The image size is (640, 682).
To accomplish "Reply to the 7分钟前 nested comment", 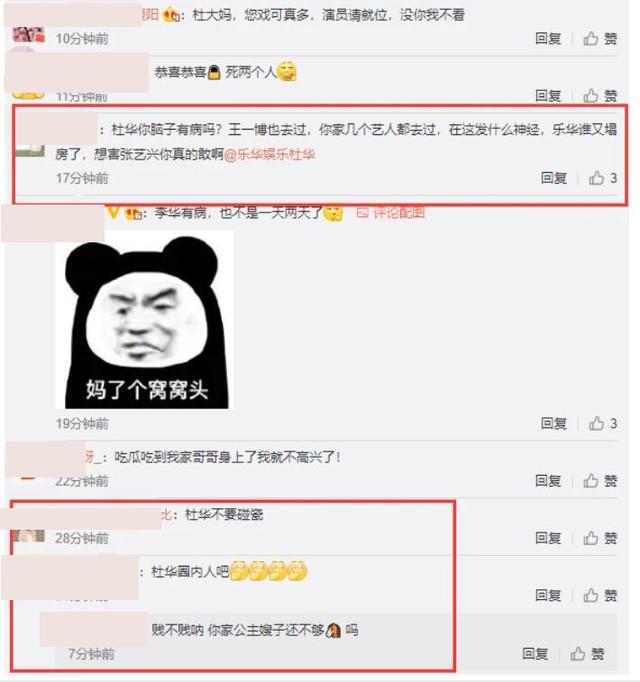I will (x=535, y=653).
